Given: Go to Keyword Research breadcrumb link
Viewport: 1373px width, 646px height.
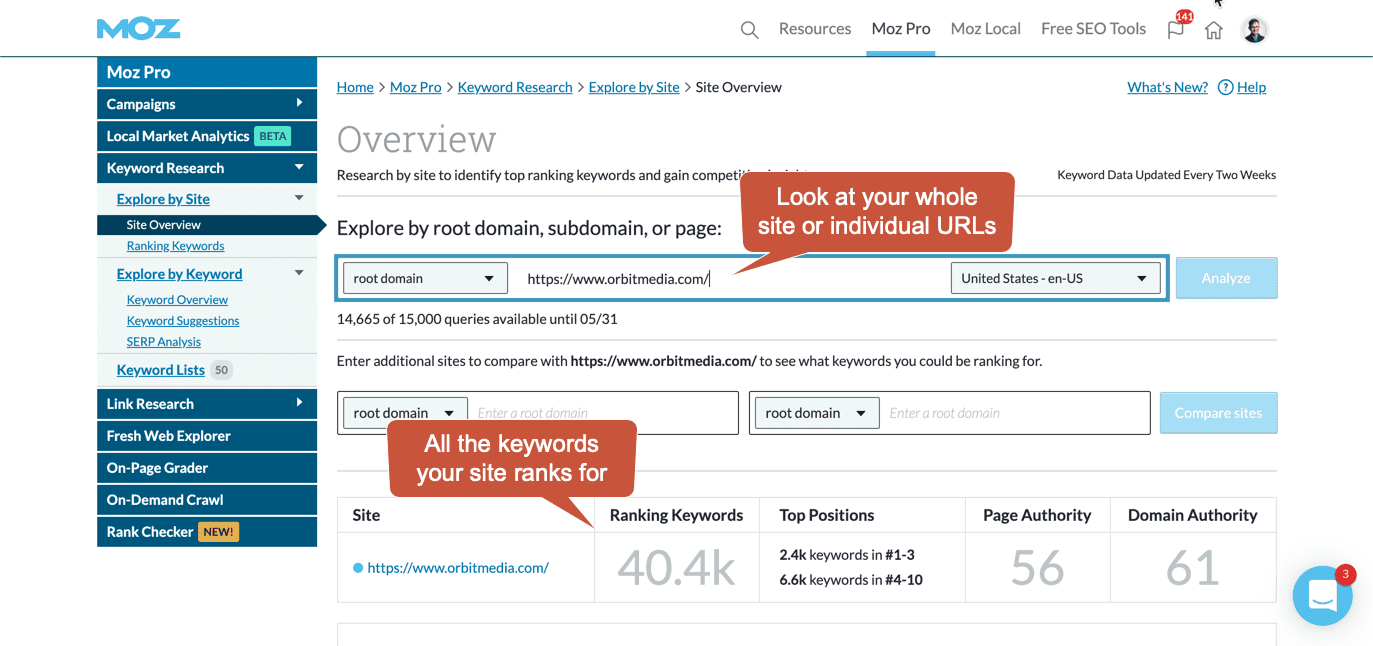Looking at the screenshot, I should [x=515, y=87].
